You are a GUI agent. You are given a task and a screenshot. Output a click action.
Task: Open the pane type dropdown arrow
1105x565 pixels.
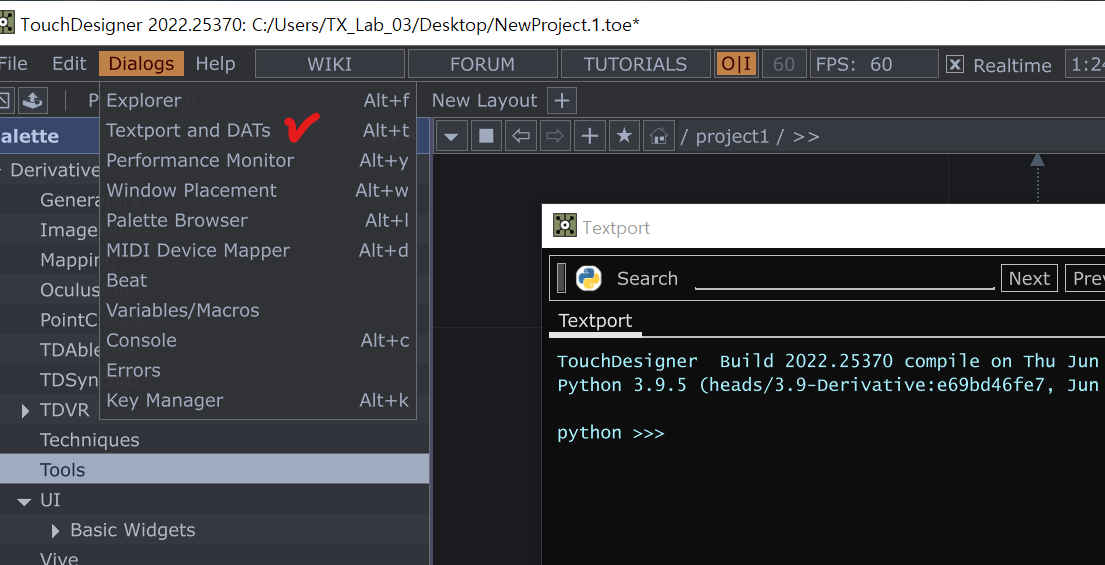point(452,136)
